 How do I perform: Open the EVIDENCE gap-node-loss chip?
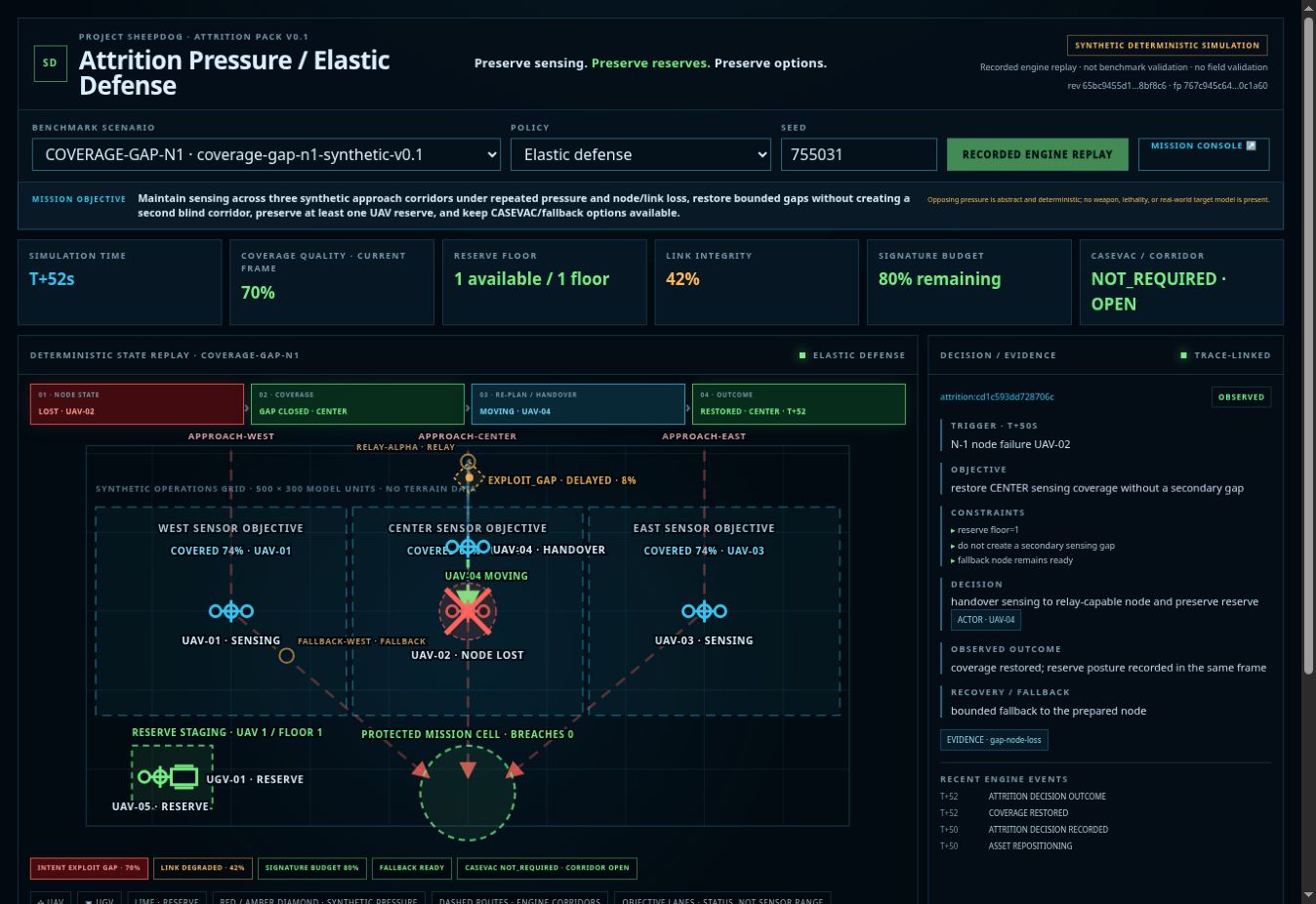(994, 740)
